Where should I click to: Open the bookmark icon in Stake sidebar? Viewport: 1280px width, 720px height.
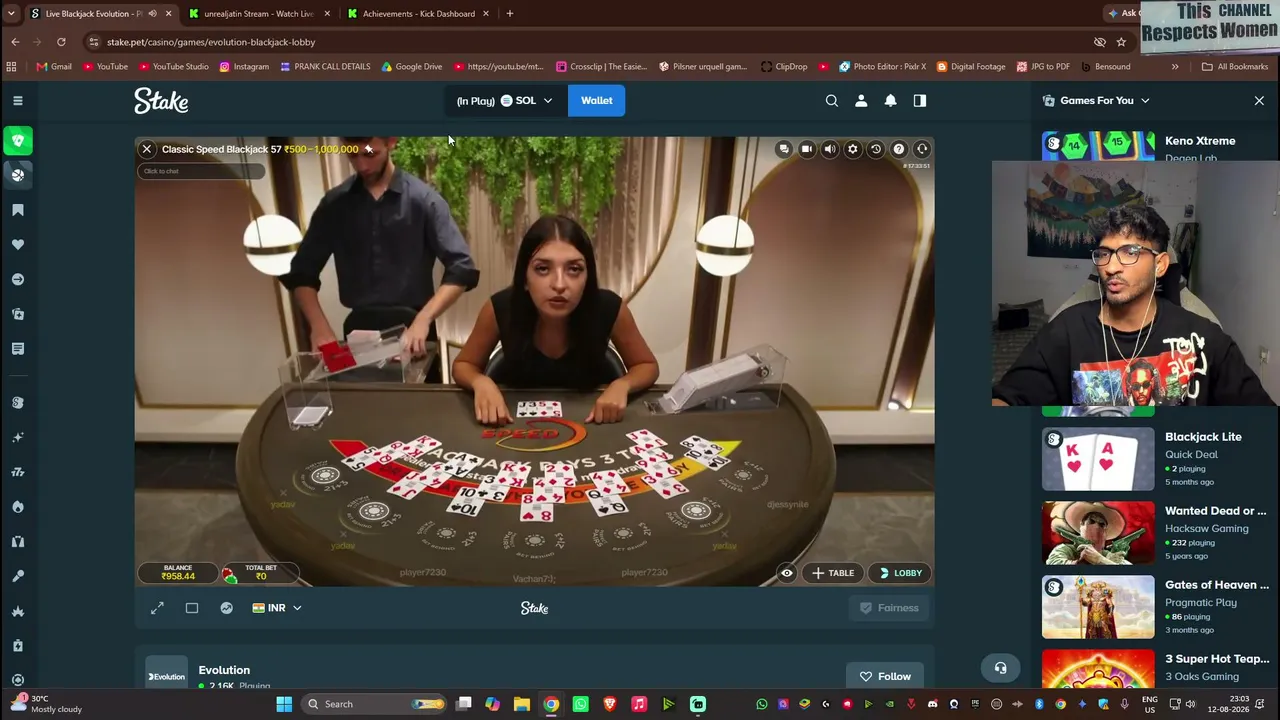click(x=18, y=210)
